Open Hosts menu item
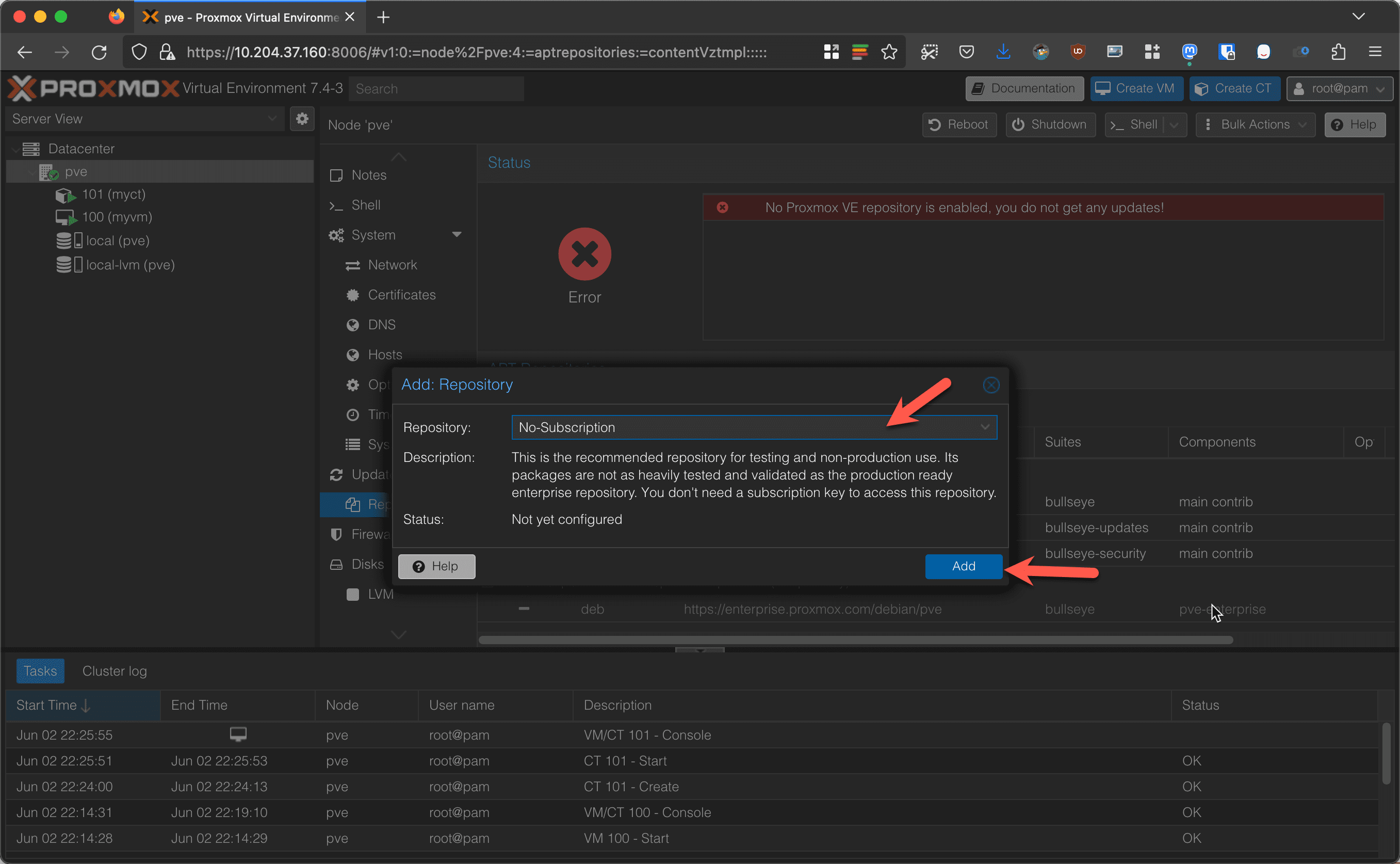1400x864 pixels. coord(385,354)
